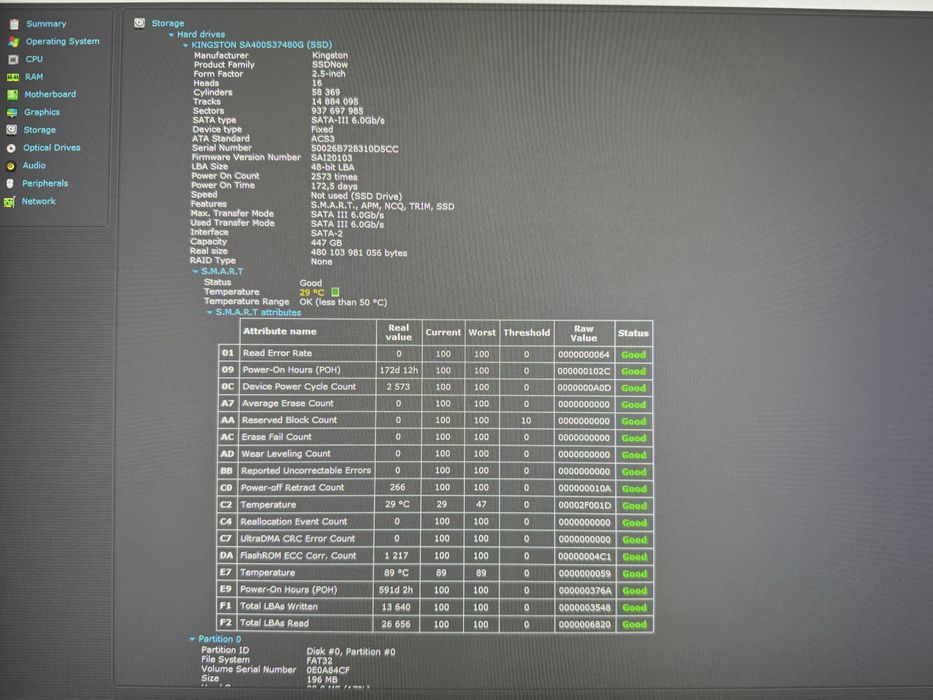Switch to the RAM section
The image size is (933, 700).
[x=34, y=77]
